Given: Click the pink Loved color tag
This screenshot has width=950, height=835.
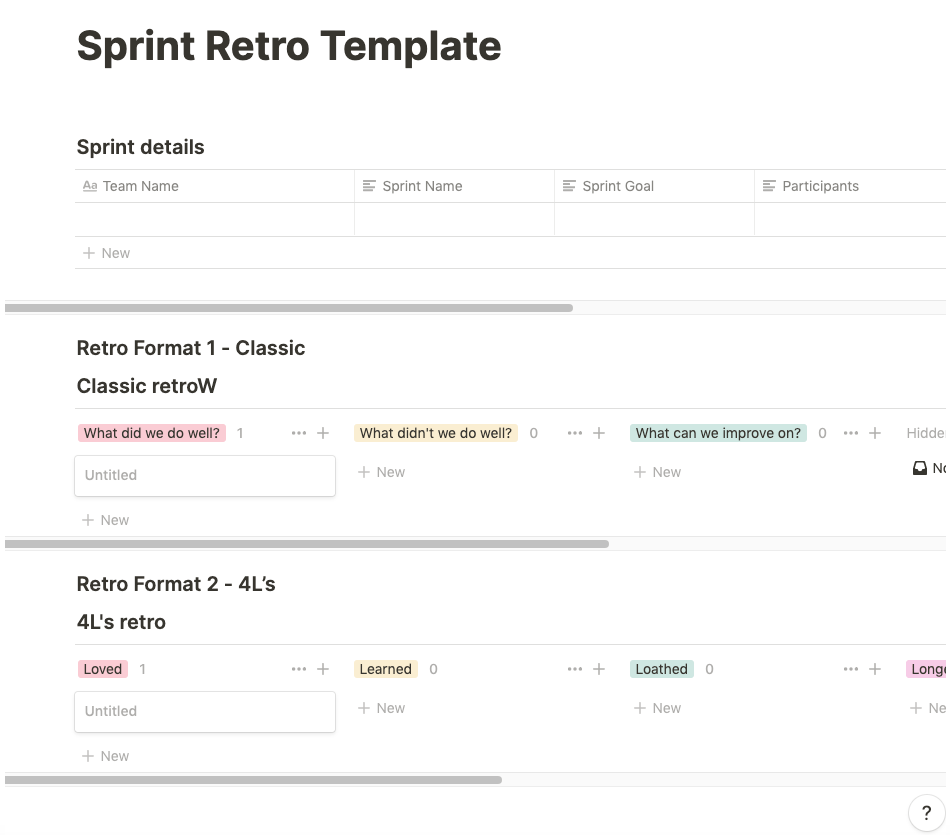Looking at the screenshot, I should [x=102, y=669].
